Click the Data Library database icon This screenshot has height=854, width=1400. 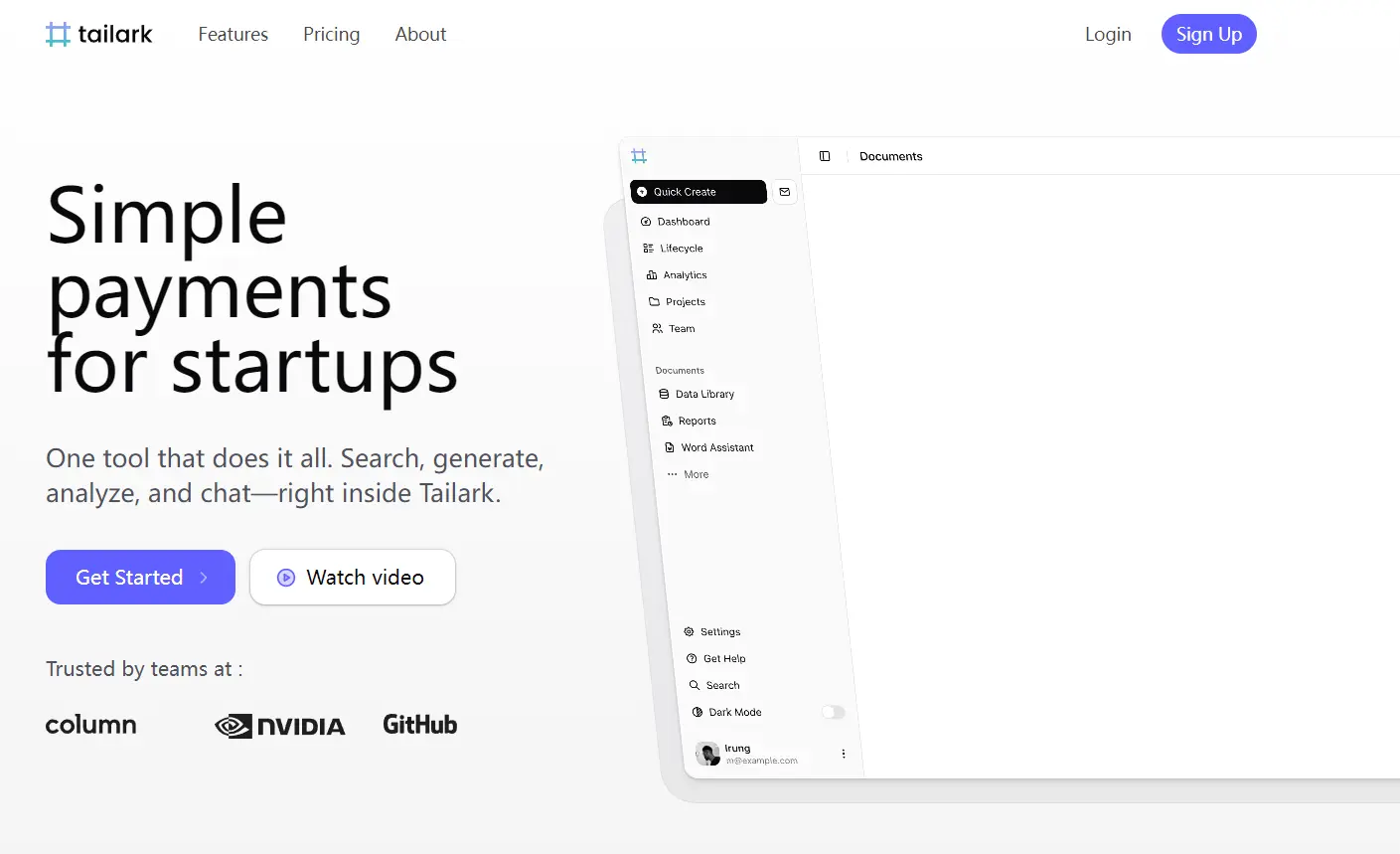coord(665,394)
